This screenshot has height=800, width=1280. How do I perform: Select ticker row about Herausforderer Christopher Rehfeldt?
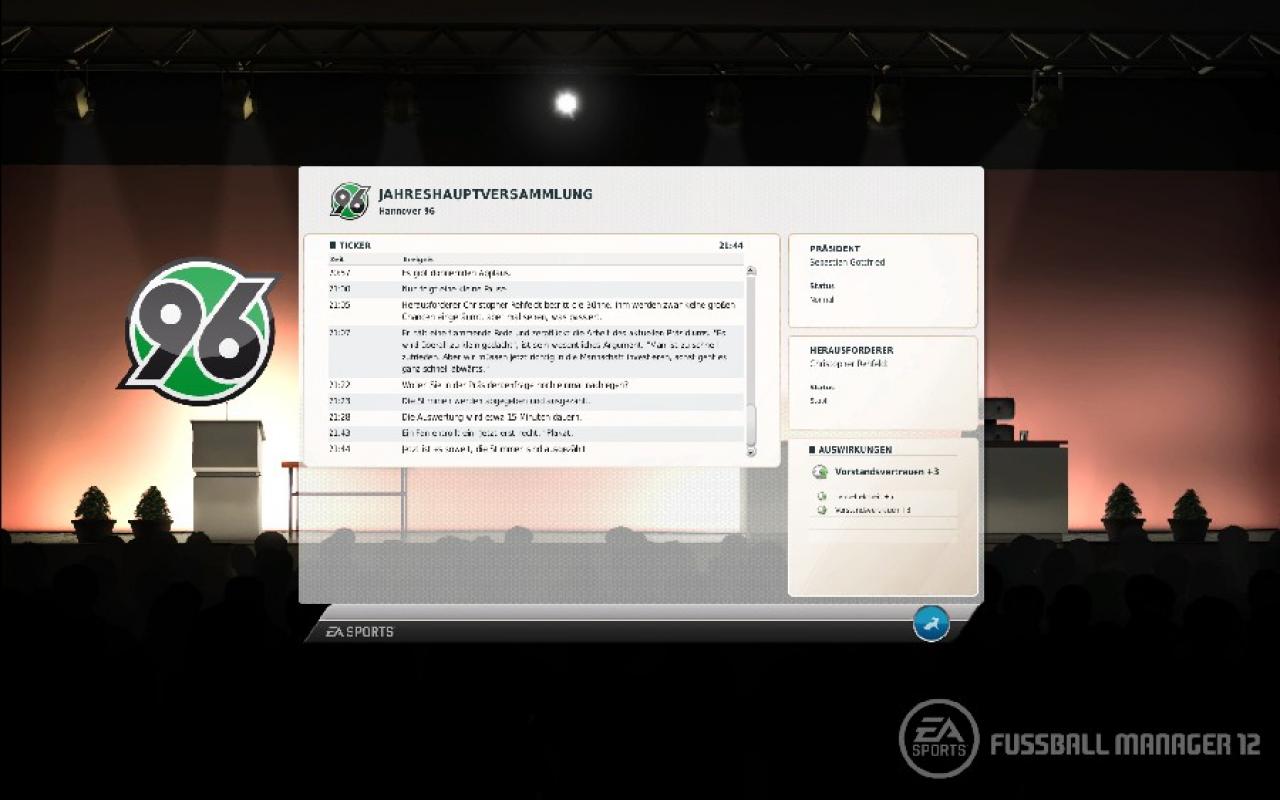point(536,311)
